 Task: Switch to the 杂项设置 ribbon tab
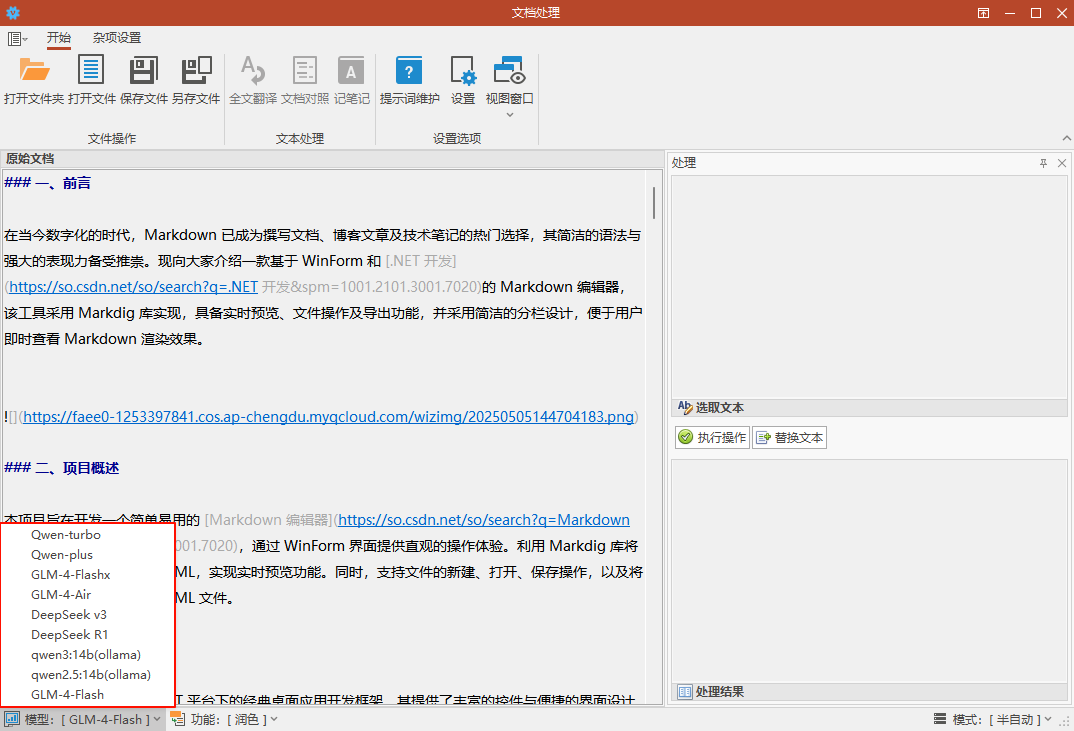click(117, 38)
